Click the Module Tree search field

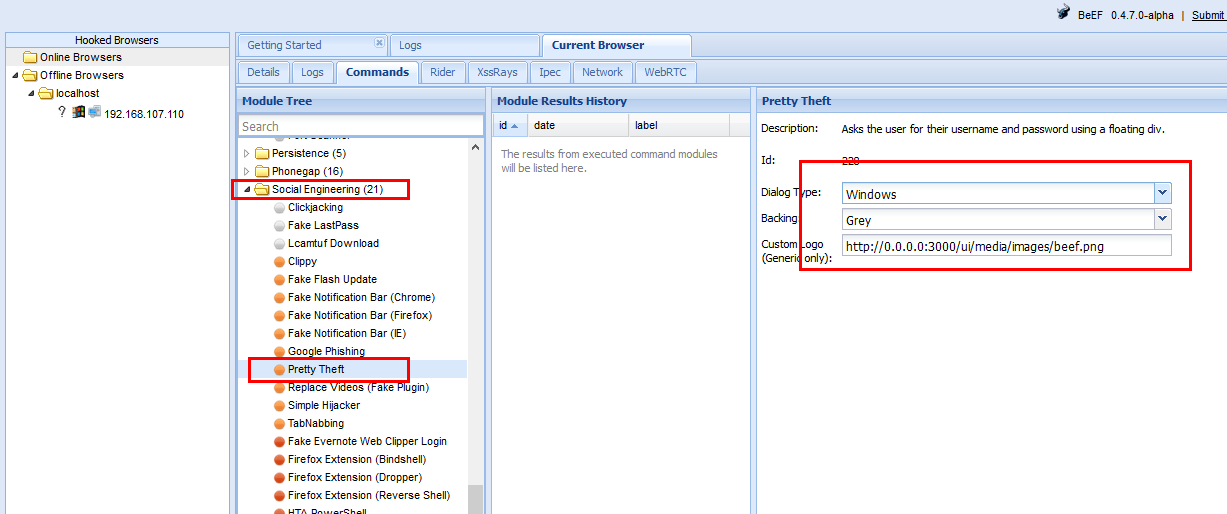(361, 126)
